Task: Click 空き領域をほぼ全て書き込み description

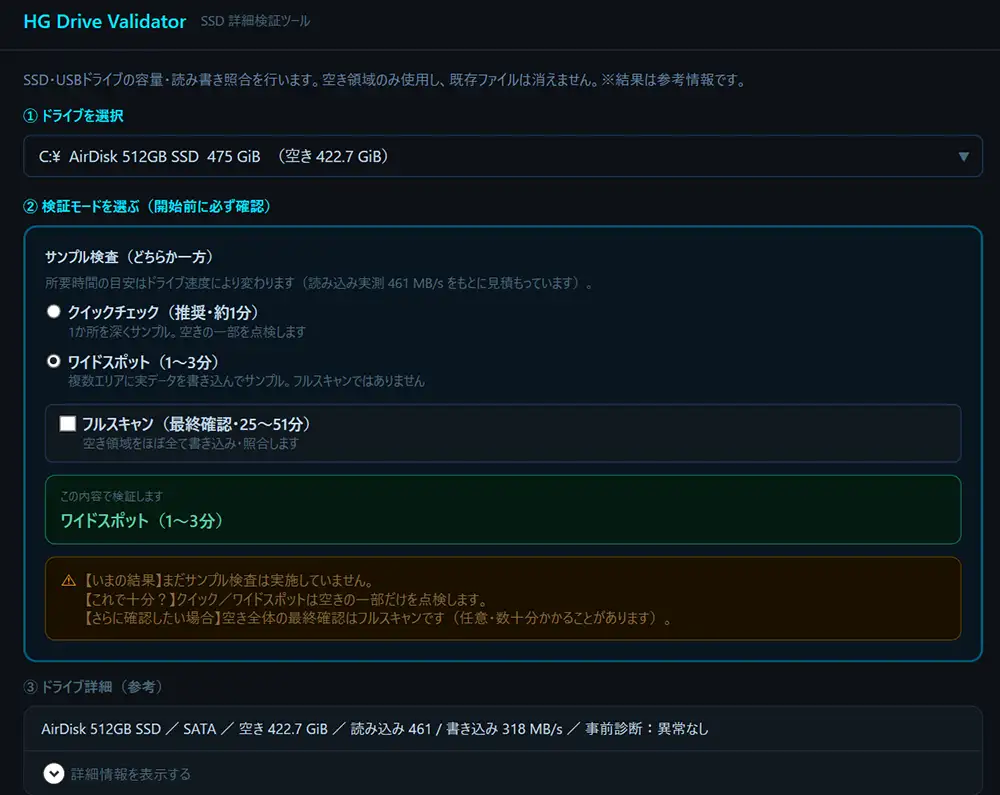Action: click(190, 443)
